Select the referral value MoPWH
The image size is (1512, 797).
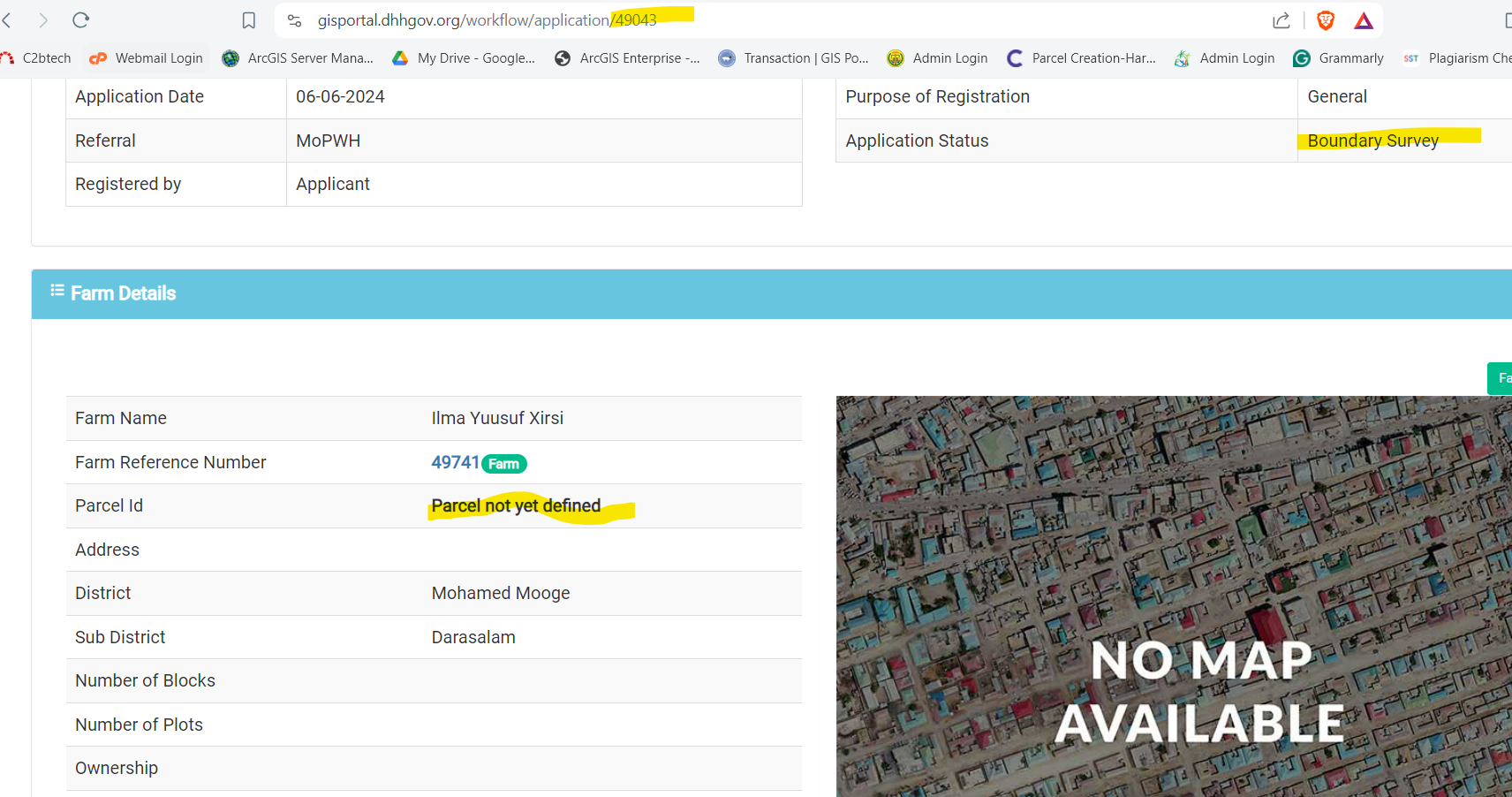click(x=328, y=140)
